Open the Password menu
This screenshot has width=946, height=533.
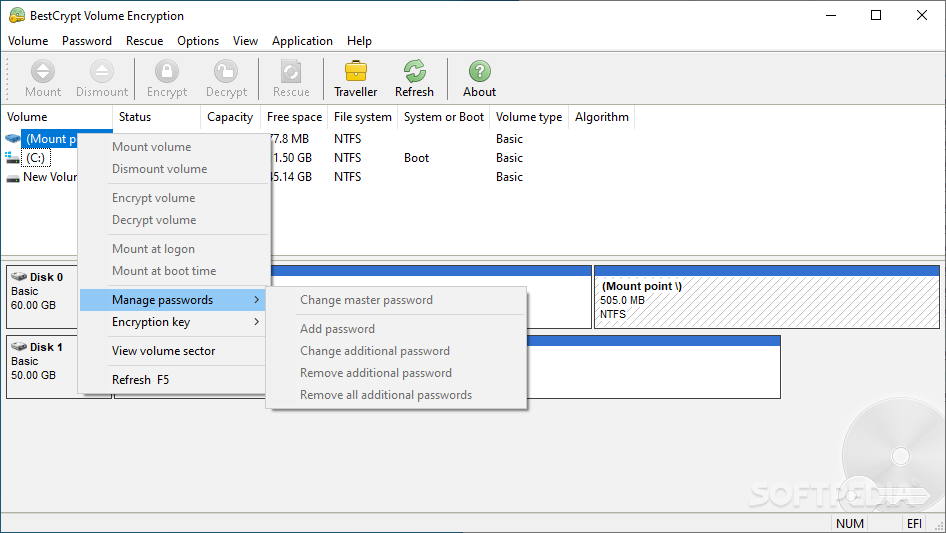click(87, 41)
